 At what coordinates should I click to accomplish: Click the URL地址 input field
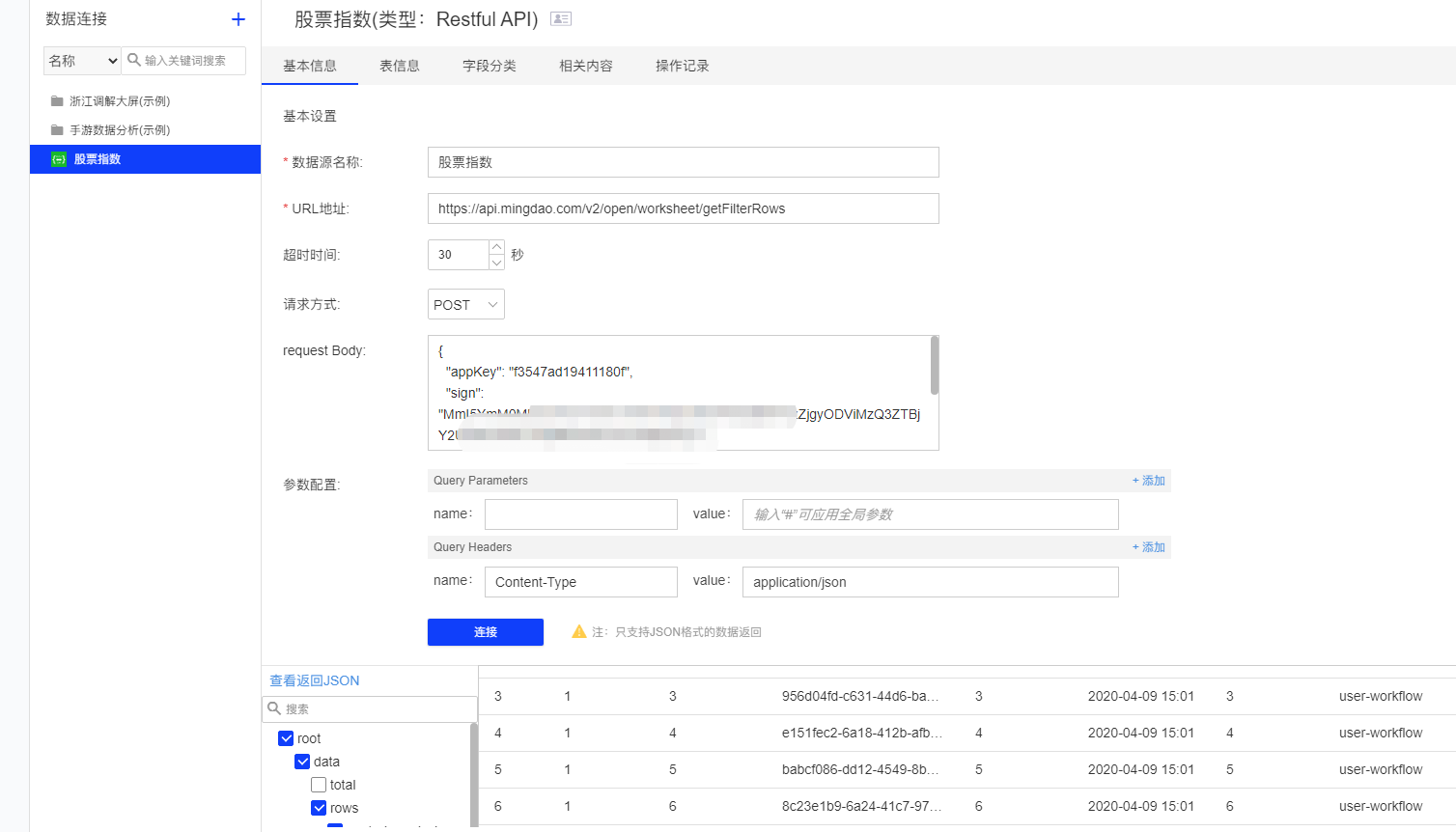[x=683, y=208]
